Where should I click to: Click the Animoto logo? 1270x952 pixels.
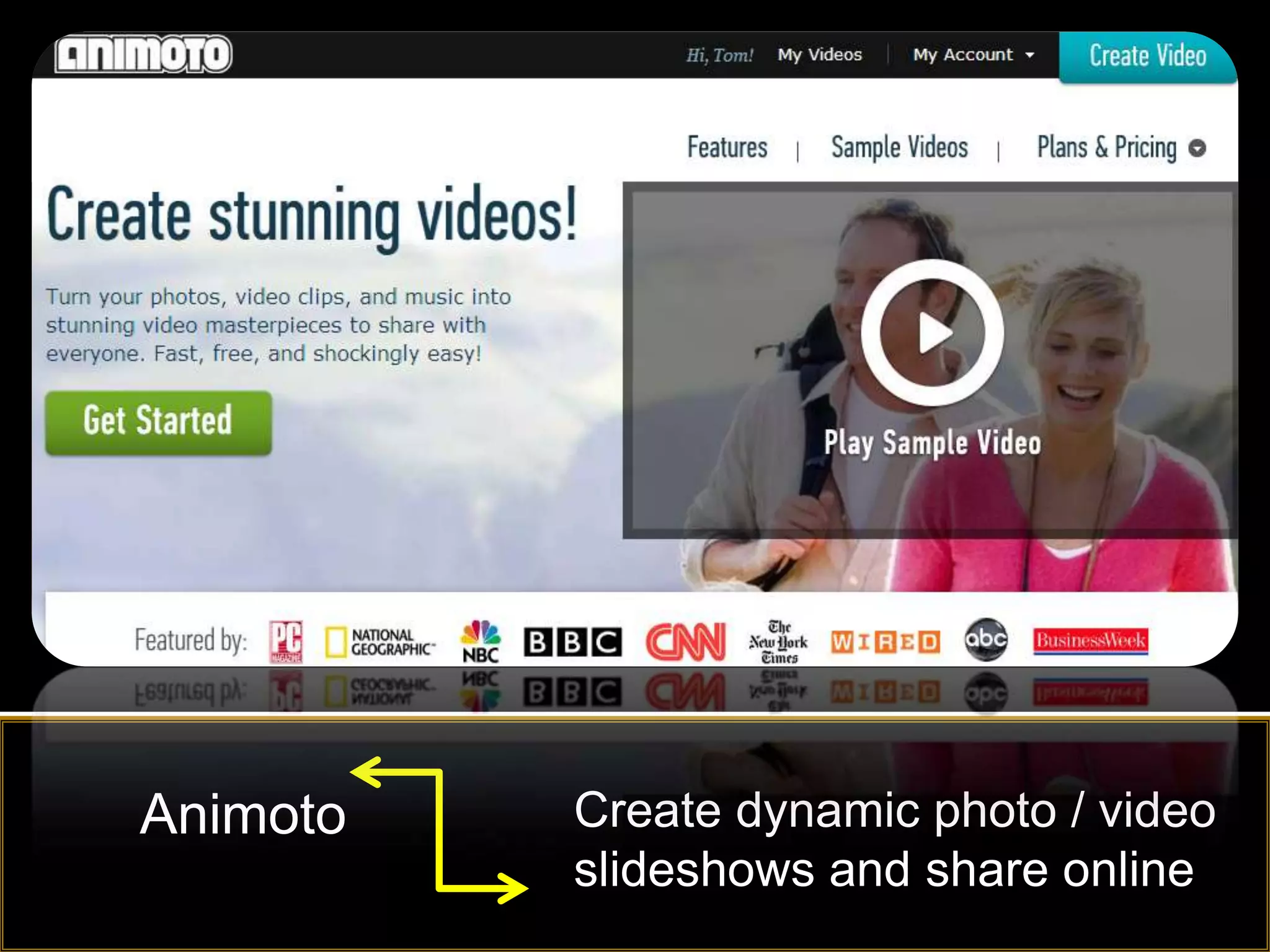pyautogui.click(x=143, y=55)
